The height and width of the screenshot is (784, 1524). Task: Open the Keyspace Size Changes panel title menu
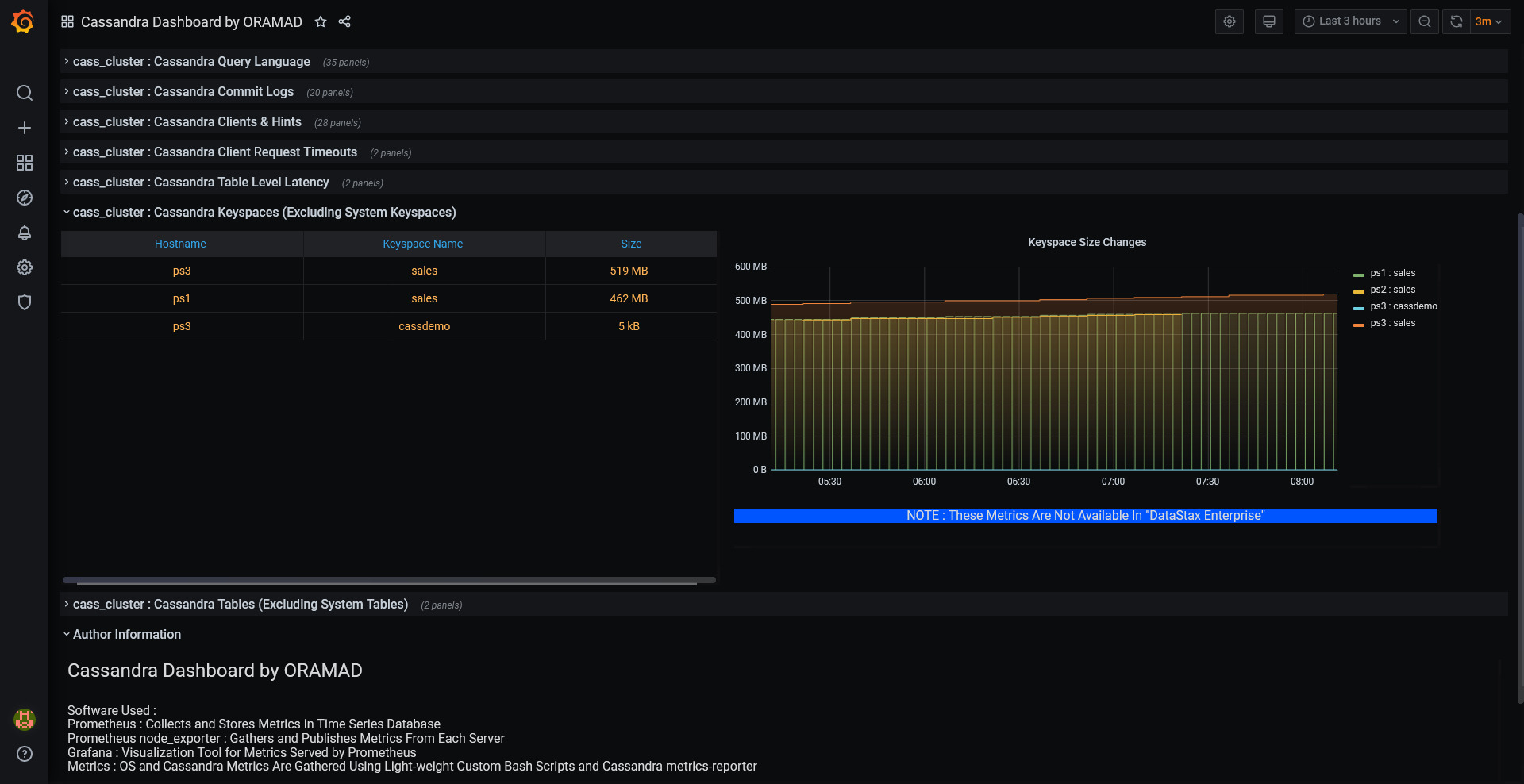click(x=1087, y=242)
